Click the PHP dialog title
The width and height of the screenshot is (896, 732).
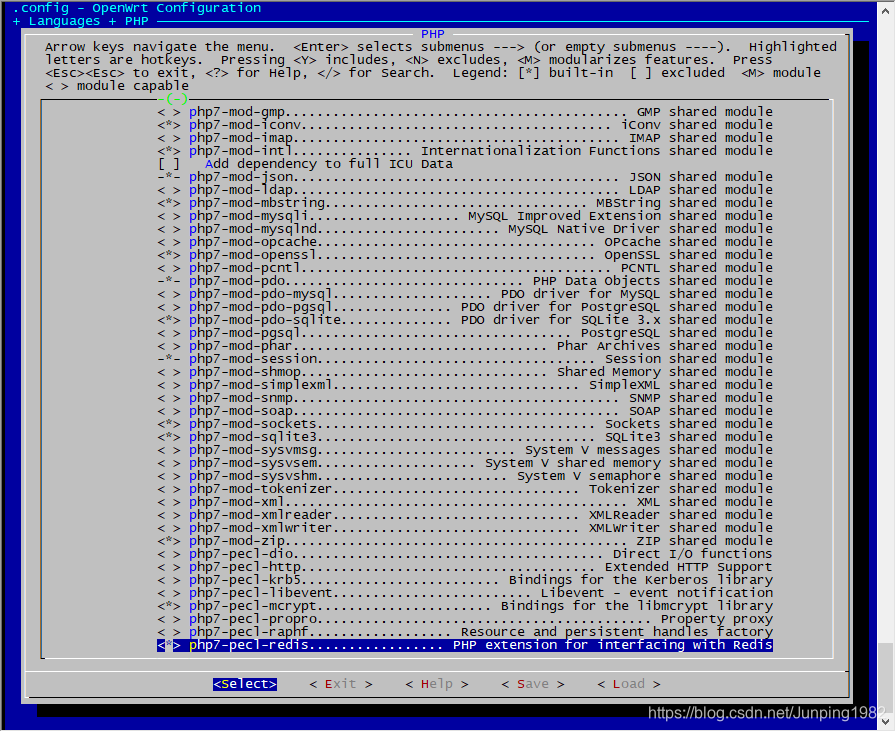click(x=433, y=34)
